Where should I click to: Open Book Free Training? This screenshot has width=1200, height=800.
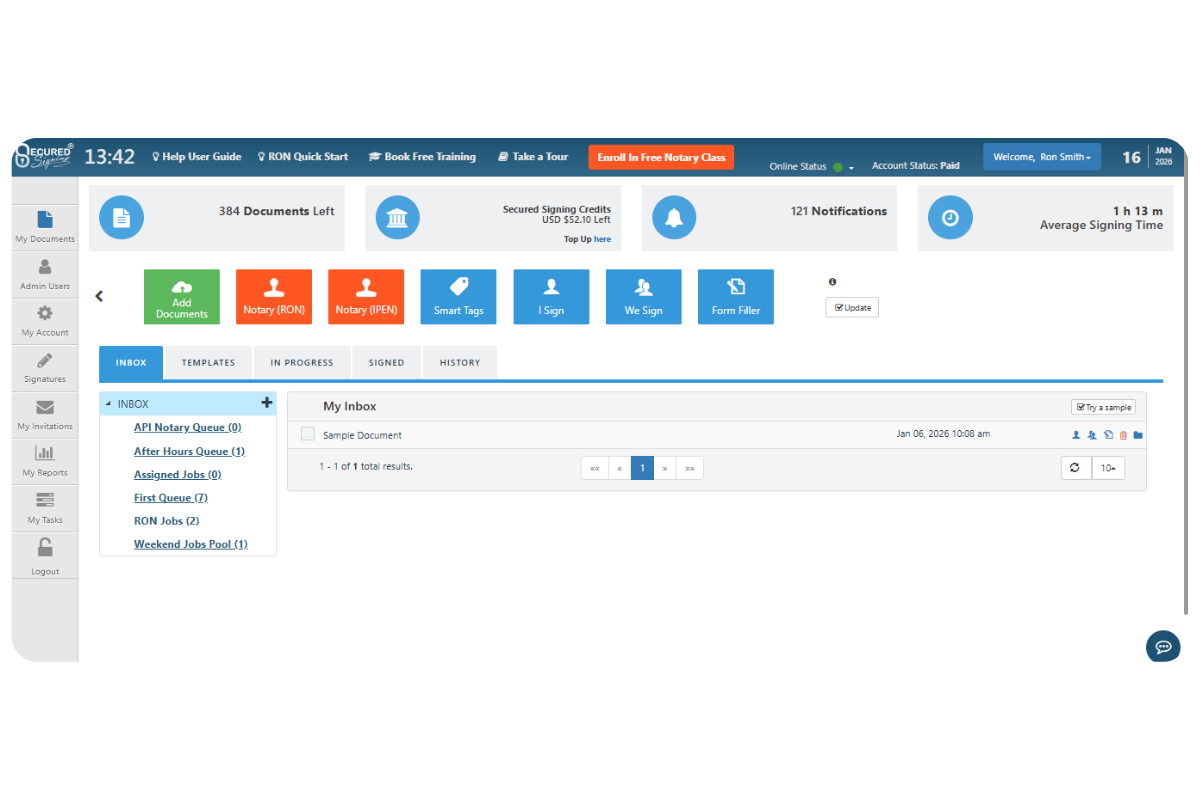pyautogui.click(x=422, y=157)
